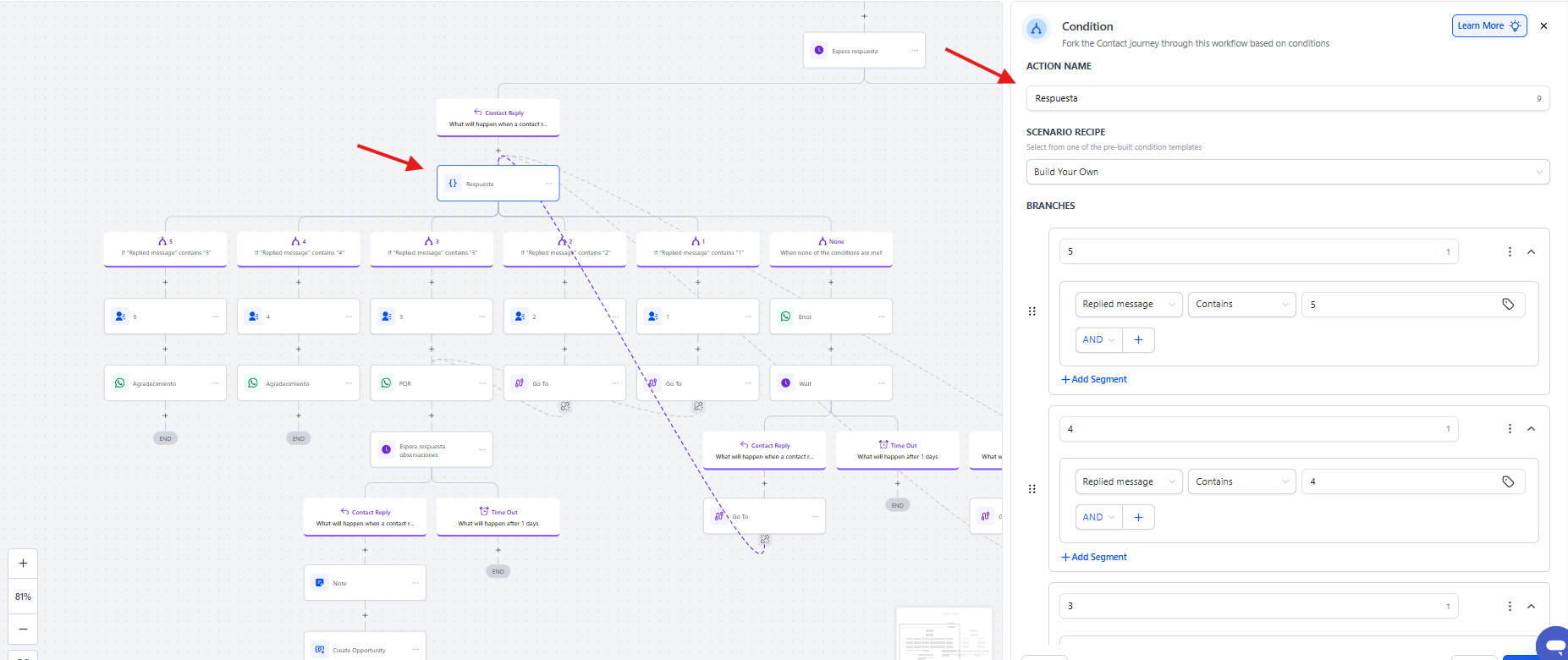1568x660 pixels.
Task: Click Learn More button
Action: (1488, 26)
